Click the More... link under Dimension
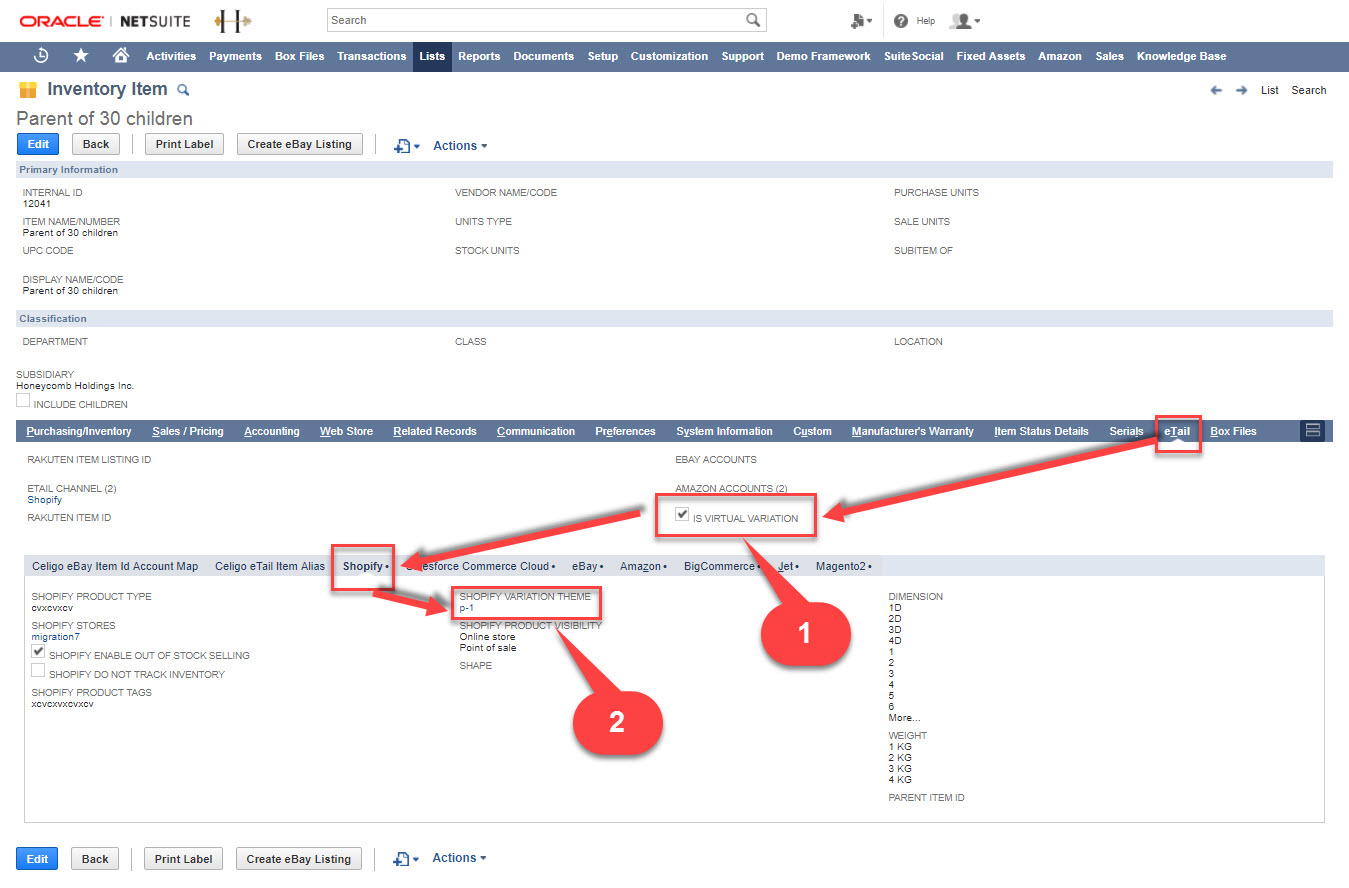The width and height of the screenshot is (1349, 888). [904, 718]
